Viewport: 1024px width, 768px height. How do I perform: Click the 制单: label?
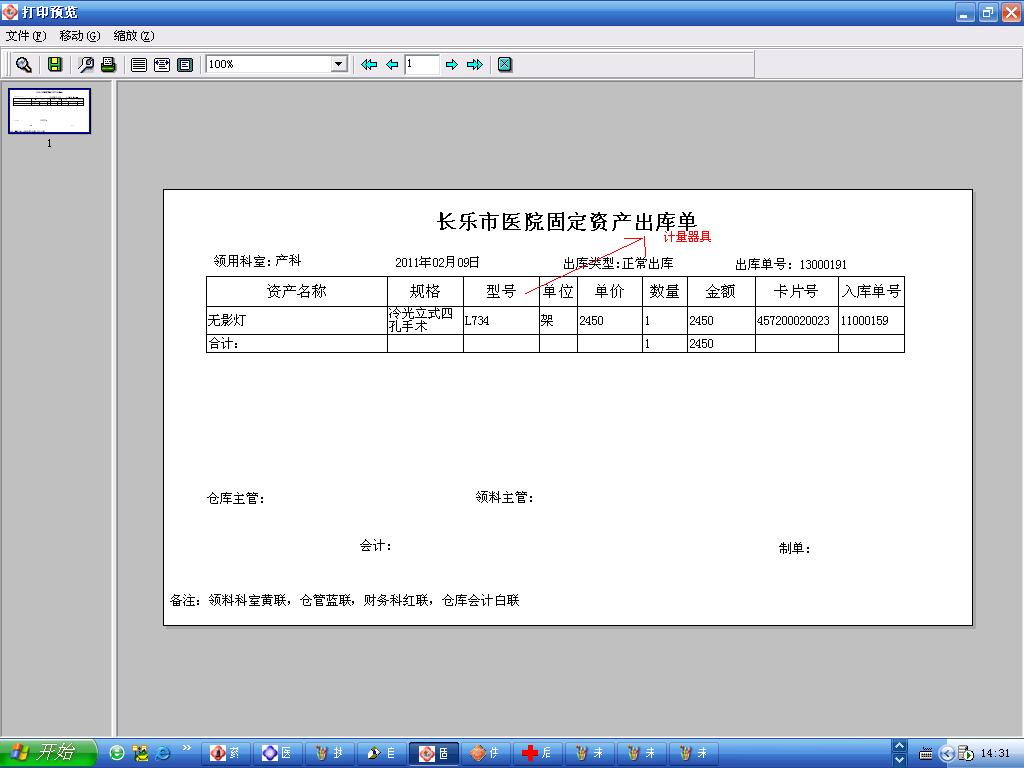pos(794,549)
